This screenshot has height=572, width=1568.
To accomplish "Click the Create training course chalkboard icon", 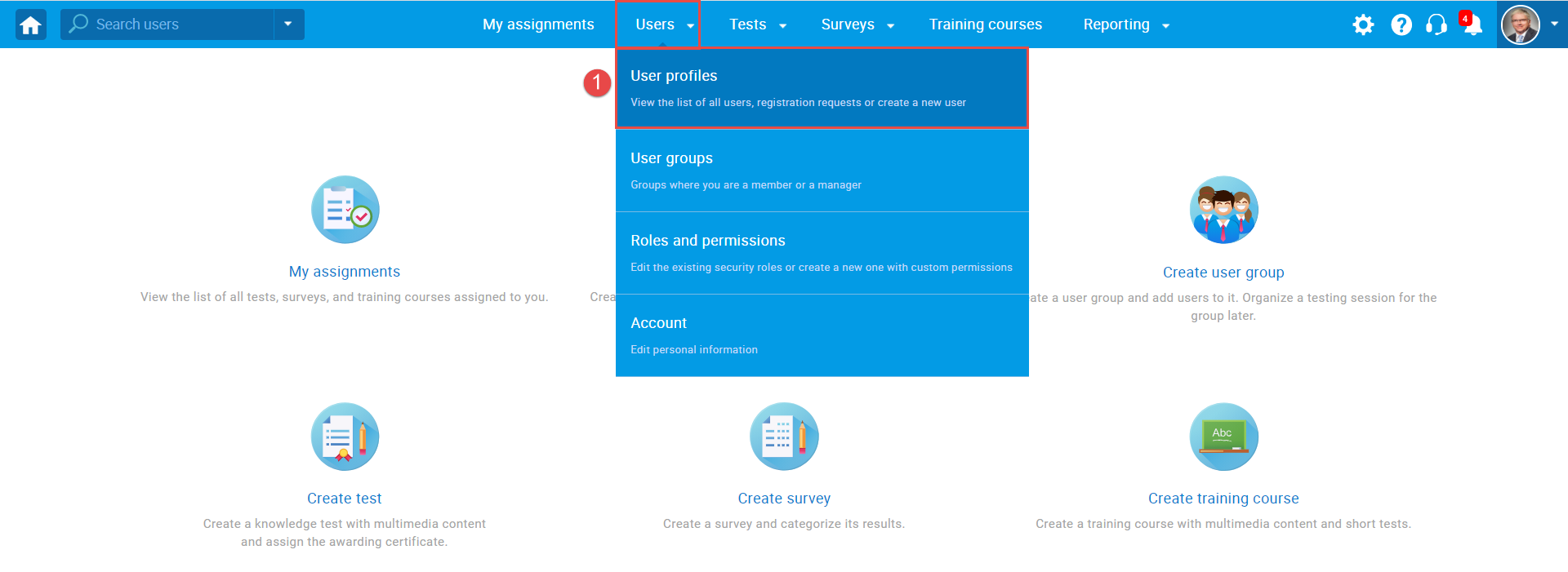I will tap(1223, 437).
